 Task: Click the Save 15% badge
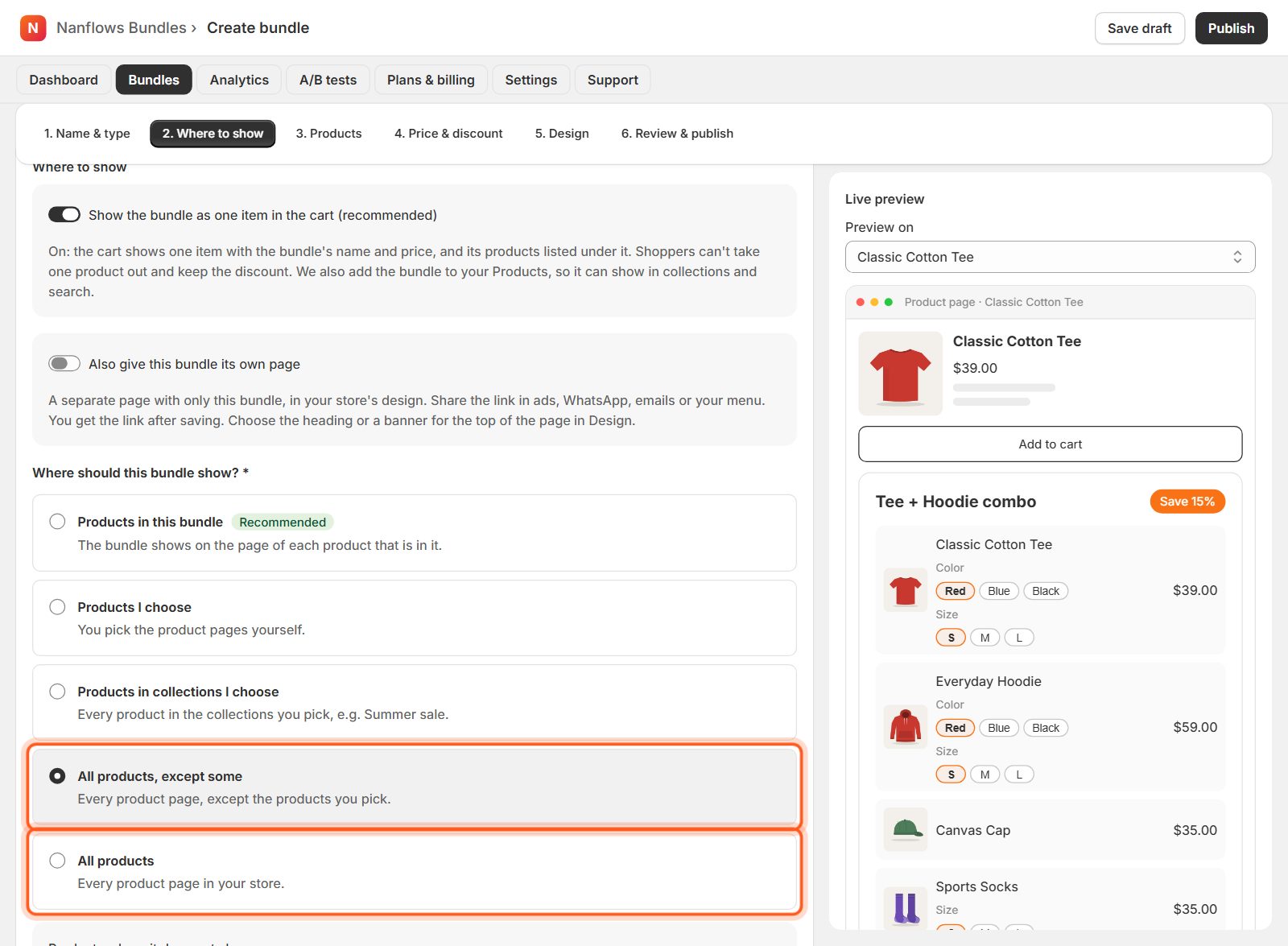point(1187,502)
